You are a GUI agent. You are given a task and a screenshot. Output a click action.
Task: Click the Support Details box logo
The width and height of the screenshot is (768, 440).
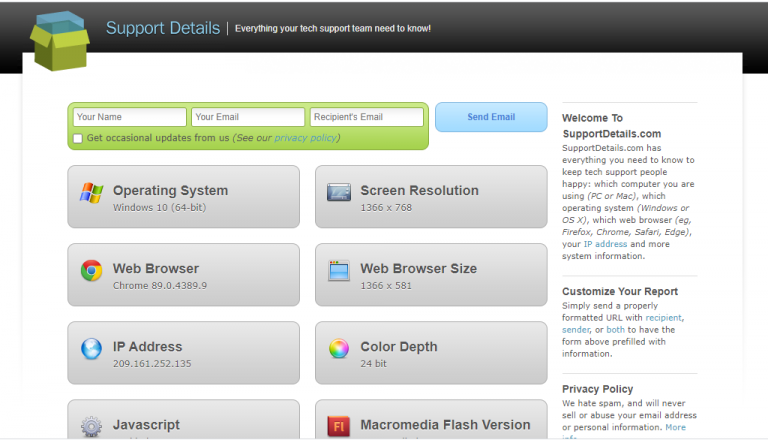click(x=60, y=41)
